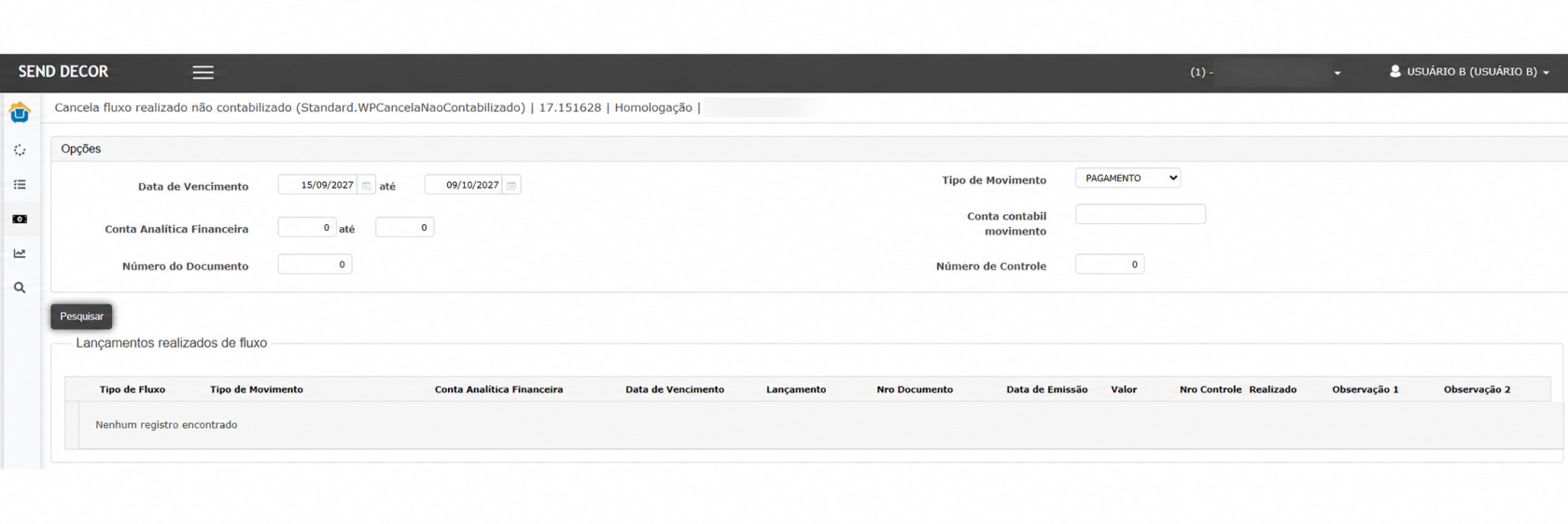The width and height of the screenshot is (1568, 524).
Task: Click the Lançamentos realizados de fluxo legend
Action: [x=172, y=343]
